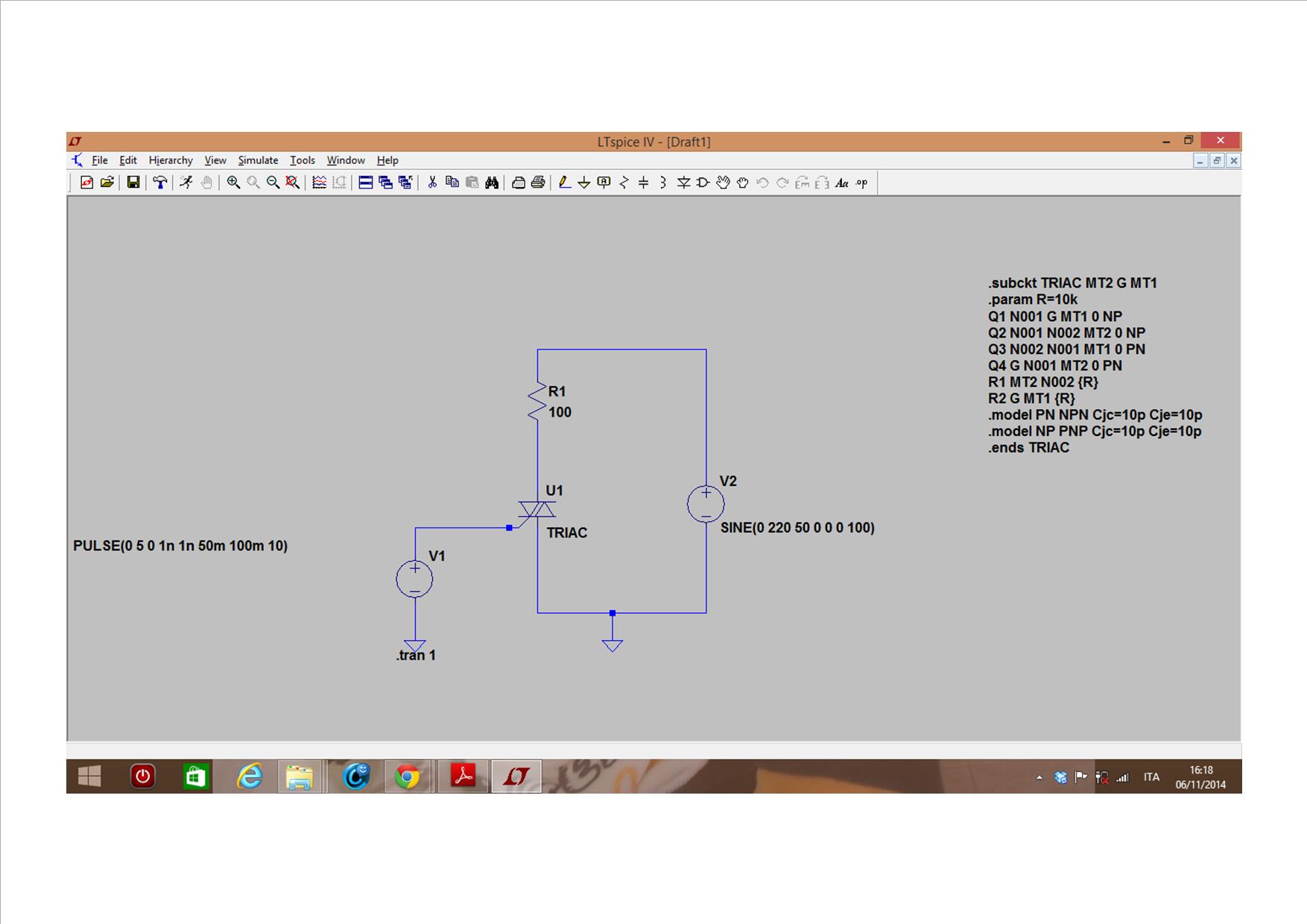Open the Hierarchy menu
1307x924 pixels.
click(170, 160)
